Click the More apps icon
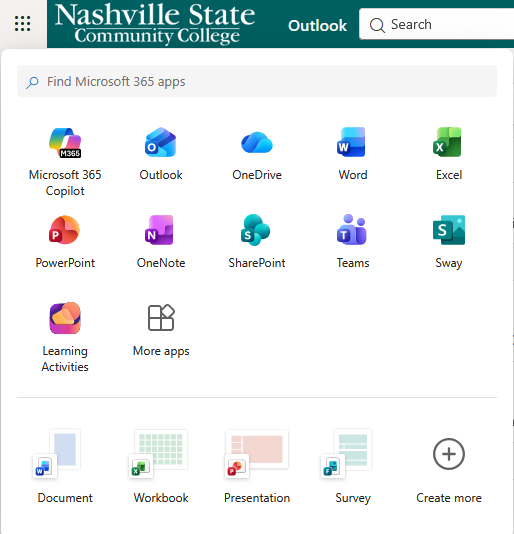Viewport: 514px width, 534px height. (161, 318)
